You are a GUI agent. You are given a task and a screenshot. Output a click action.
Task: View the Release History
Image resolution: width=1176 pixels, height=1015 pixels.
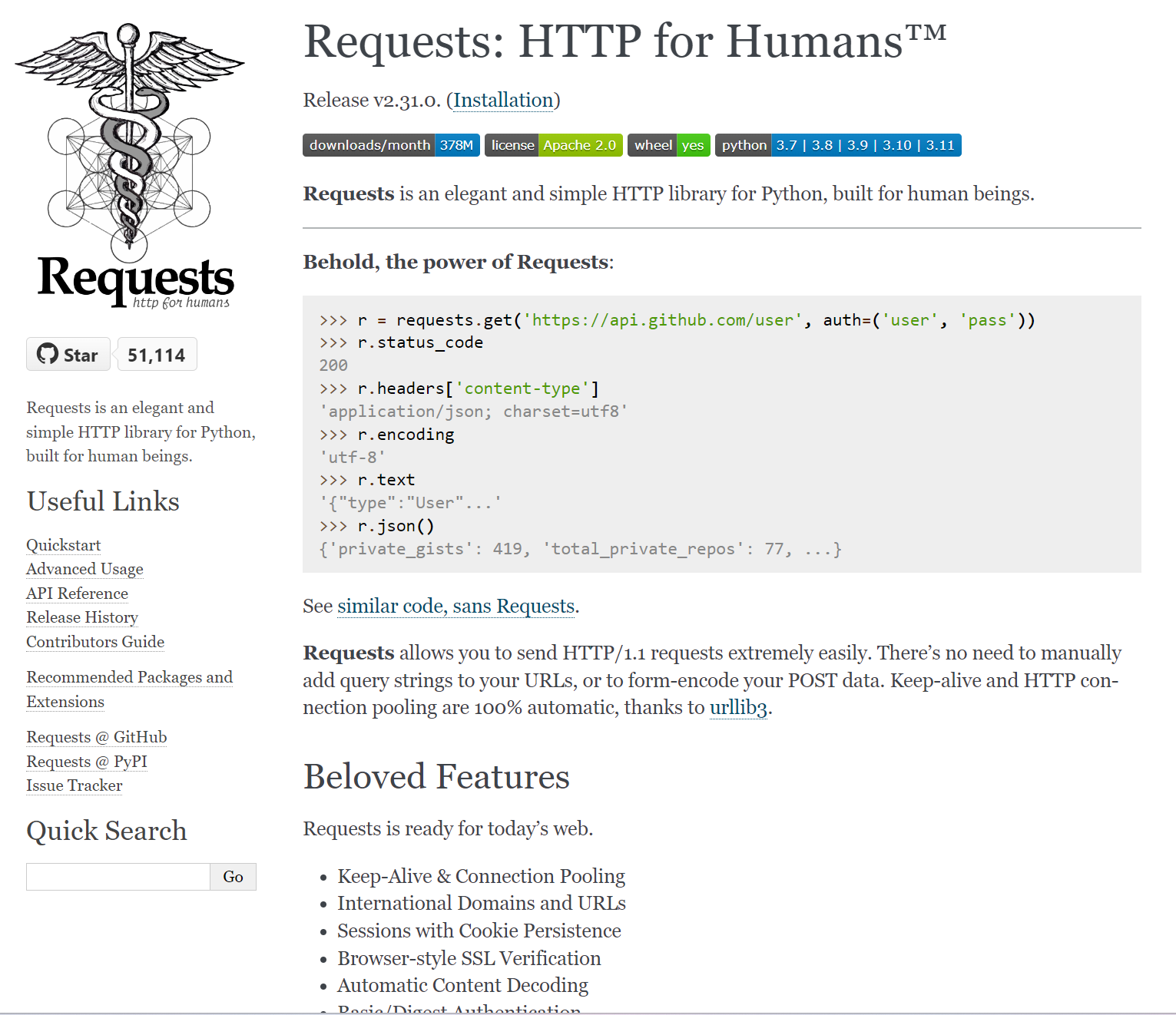pos(81,618)
